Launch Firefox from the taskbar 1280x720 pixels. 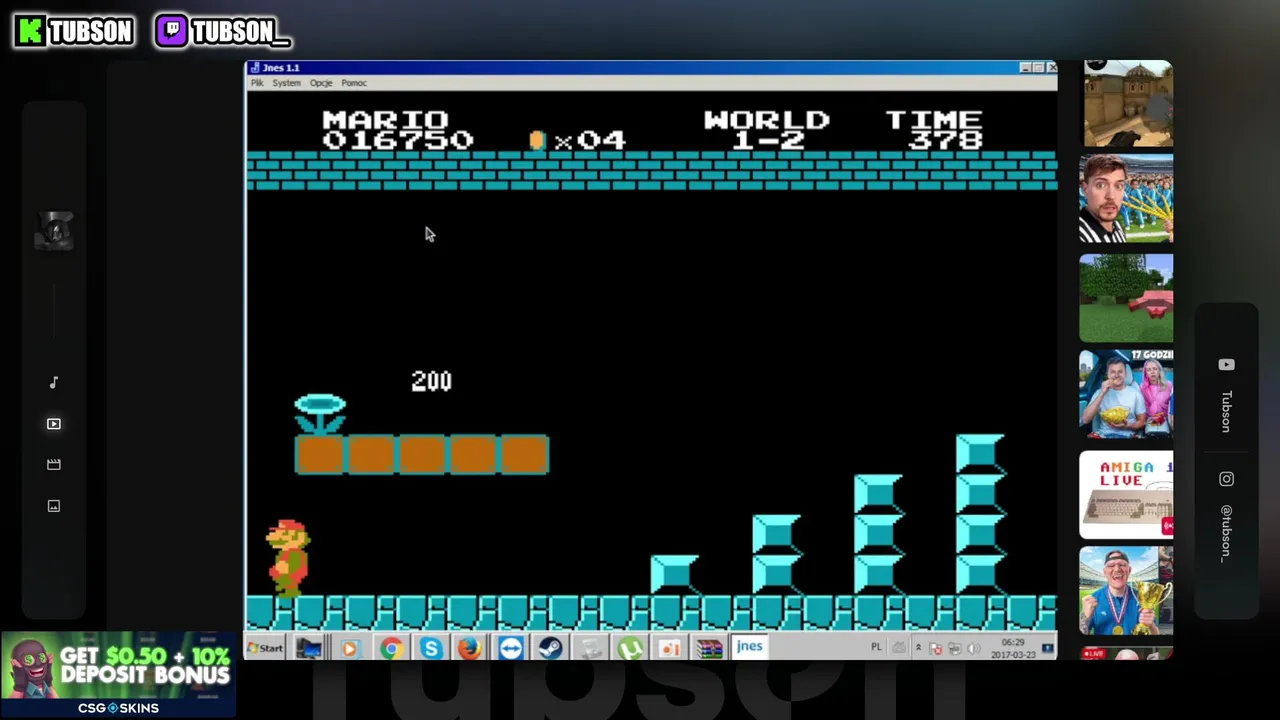[469, 648]
